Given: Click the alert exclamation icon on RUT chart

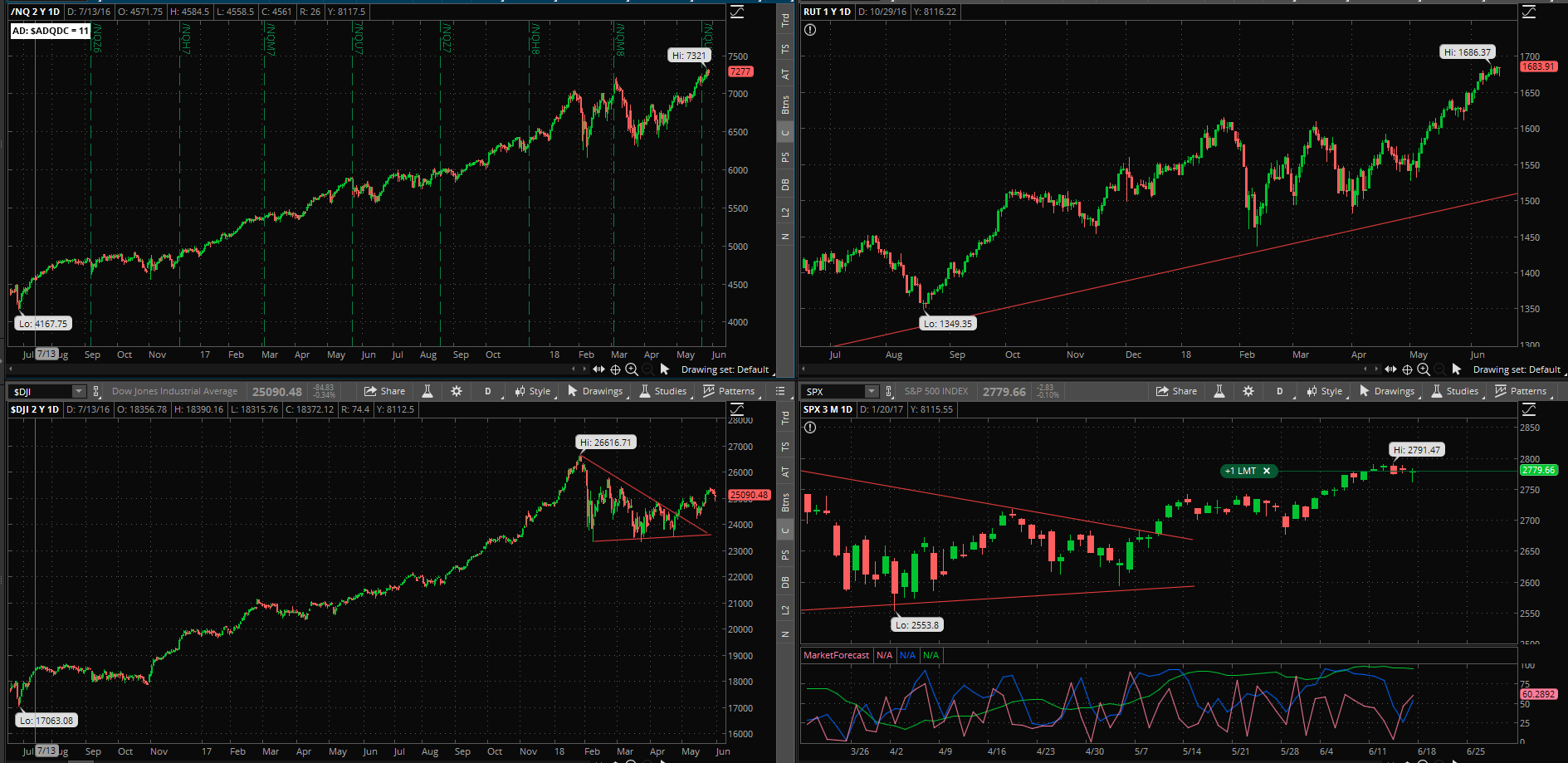Looking at the screenshot, I should (810, 30).
